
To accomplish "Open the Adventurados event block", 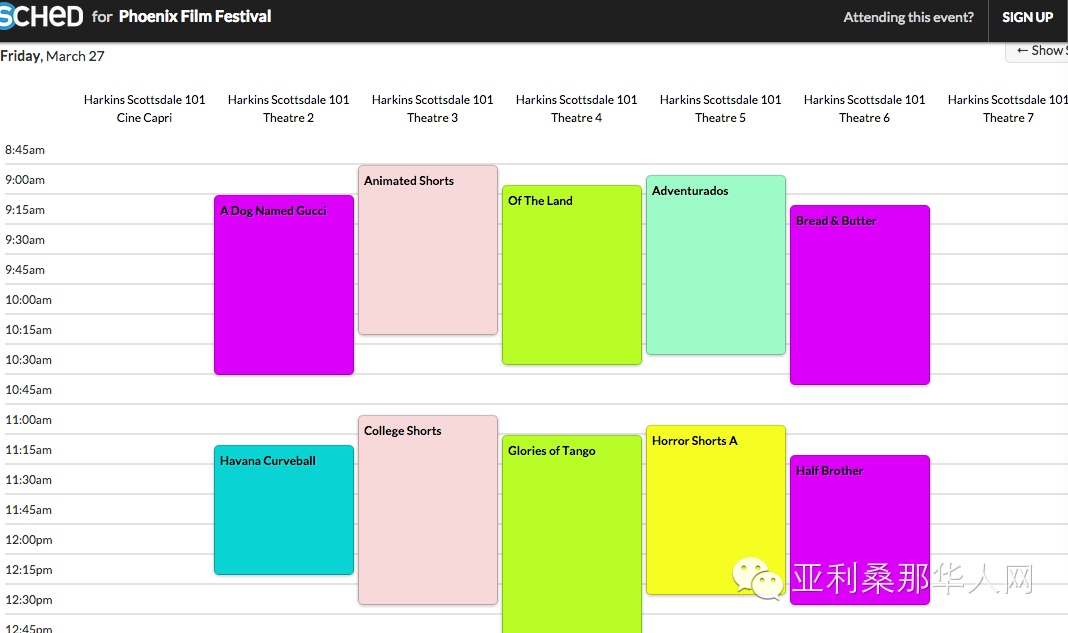I will 716,265.
